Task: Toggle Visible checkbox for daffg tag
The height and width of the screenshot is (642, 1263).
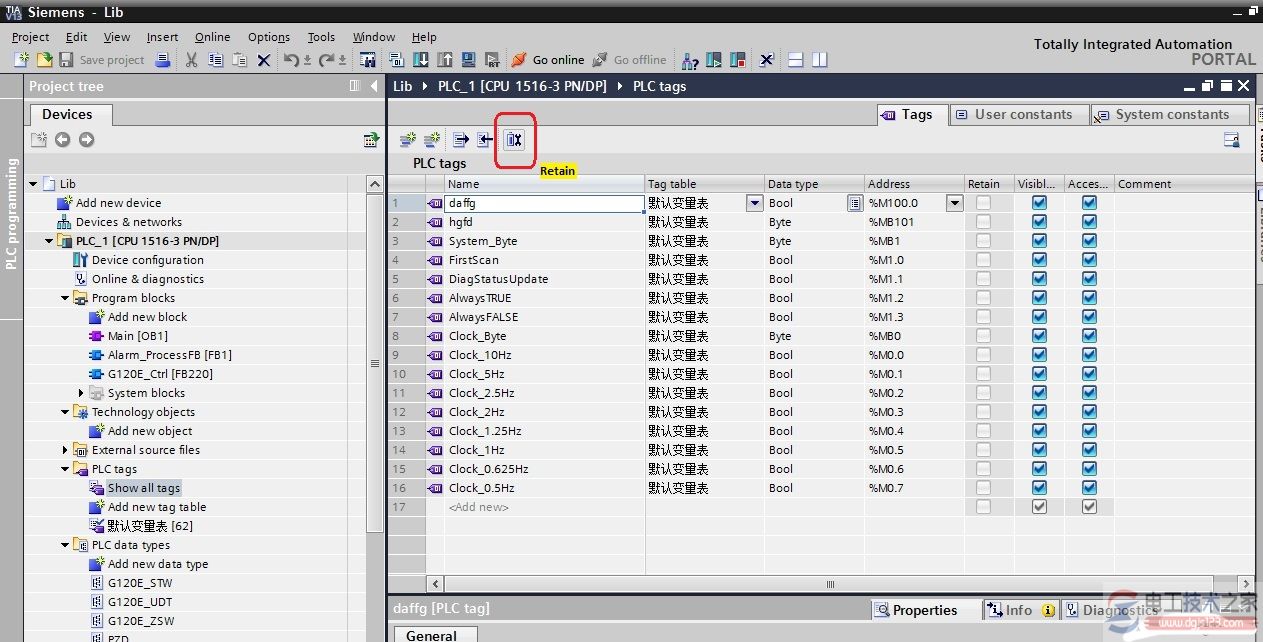Action: (1039, 203)
